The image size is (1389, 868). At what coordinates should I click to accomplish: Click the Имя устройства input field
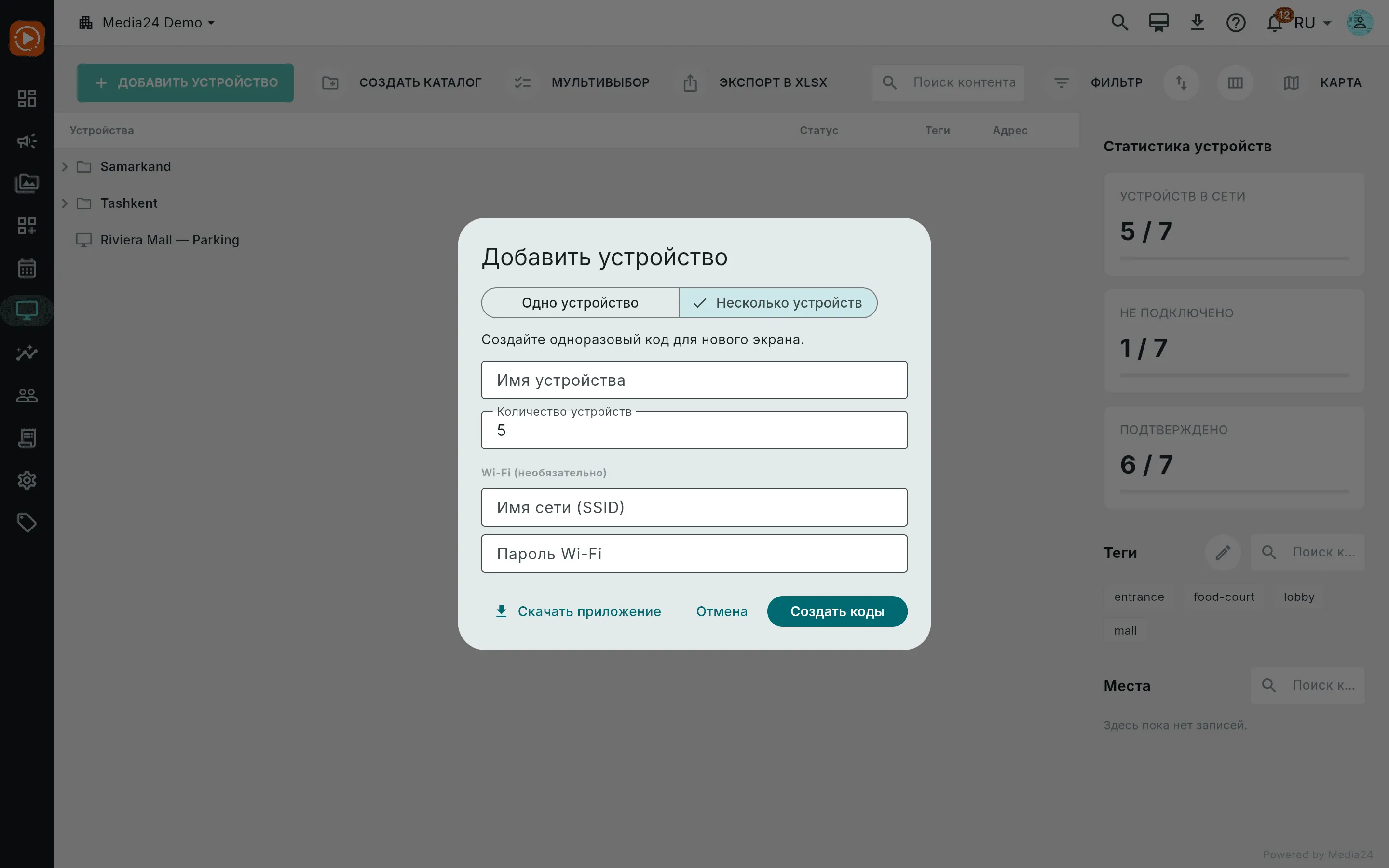[x=694, y=380]
